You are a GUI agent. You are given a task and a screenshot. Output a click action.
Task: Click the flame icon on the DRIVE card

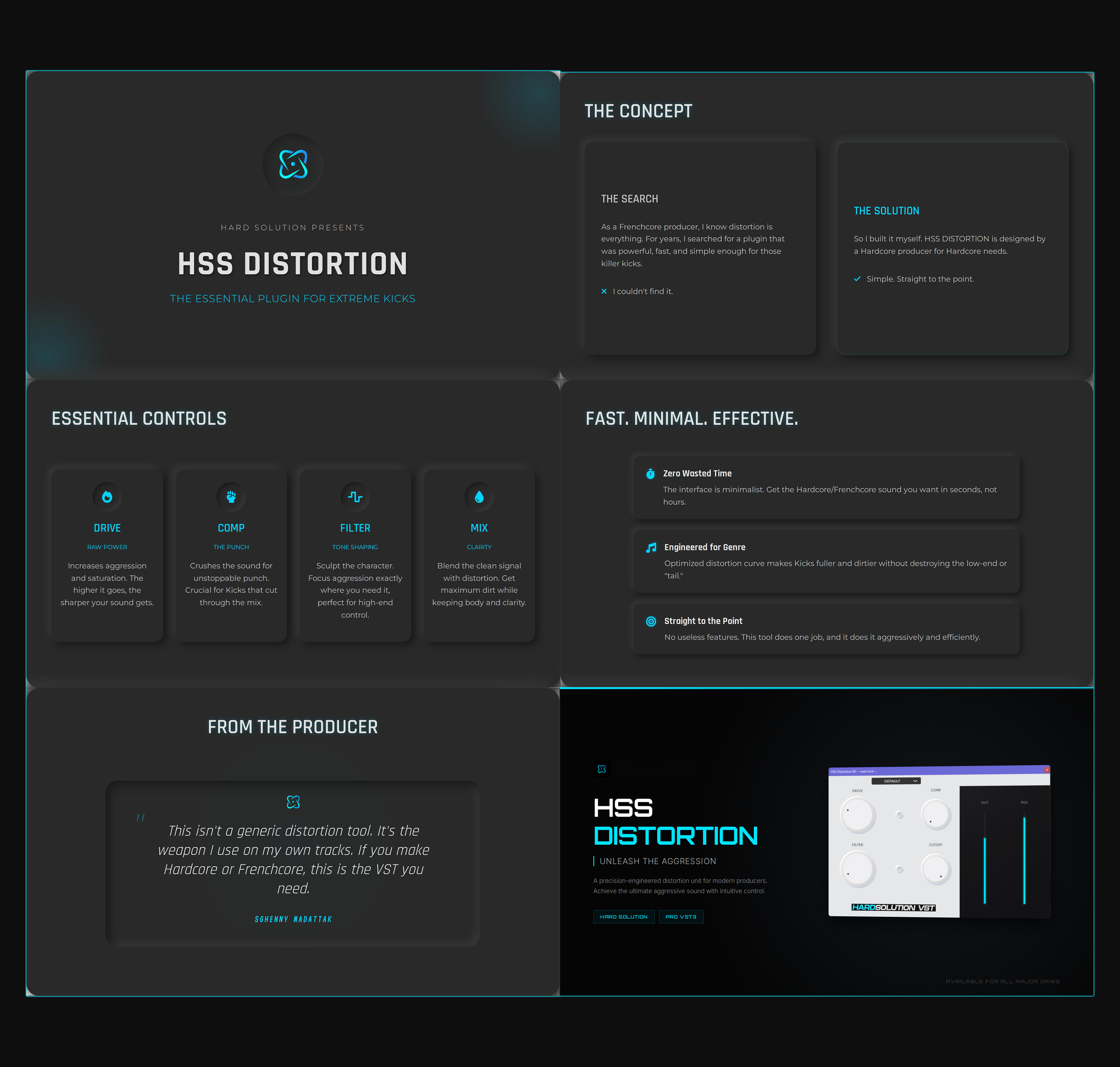107,497
